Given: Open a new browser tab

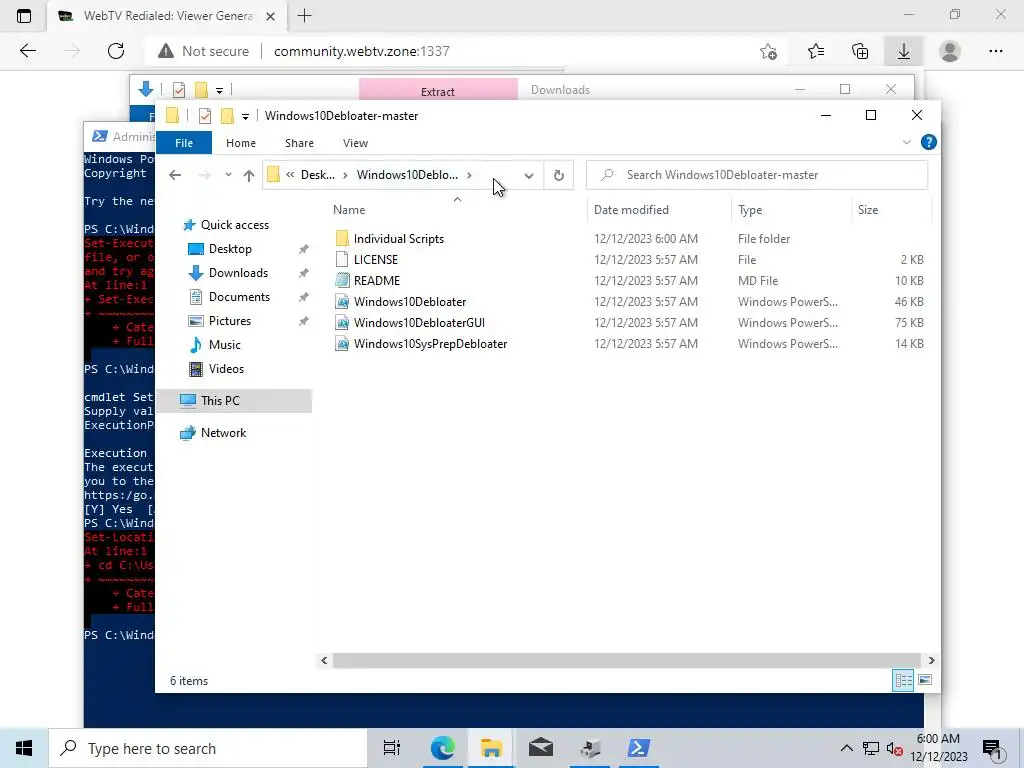Looking at the screenshot, I should click(304, 16).
